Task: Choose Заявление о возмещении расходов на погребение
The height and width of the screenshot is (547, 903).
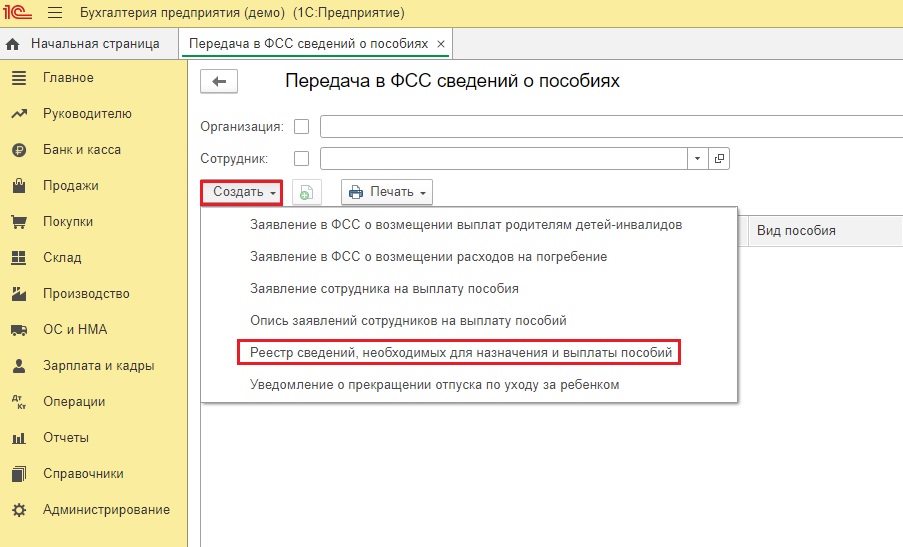Action: click(x=428, y=257)
